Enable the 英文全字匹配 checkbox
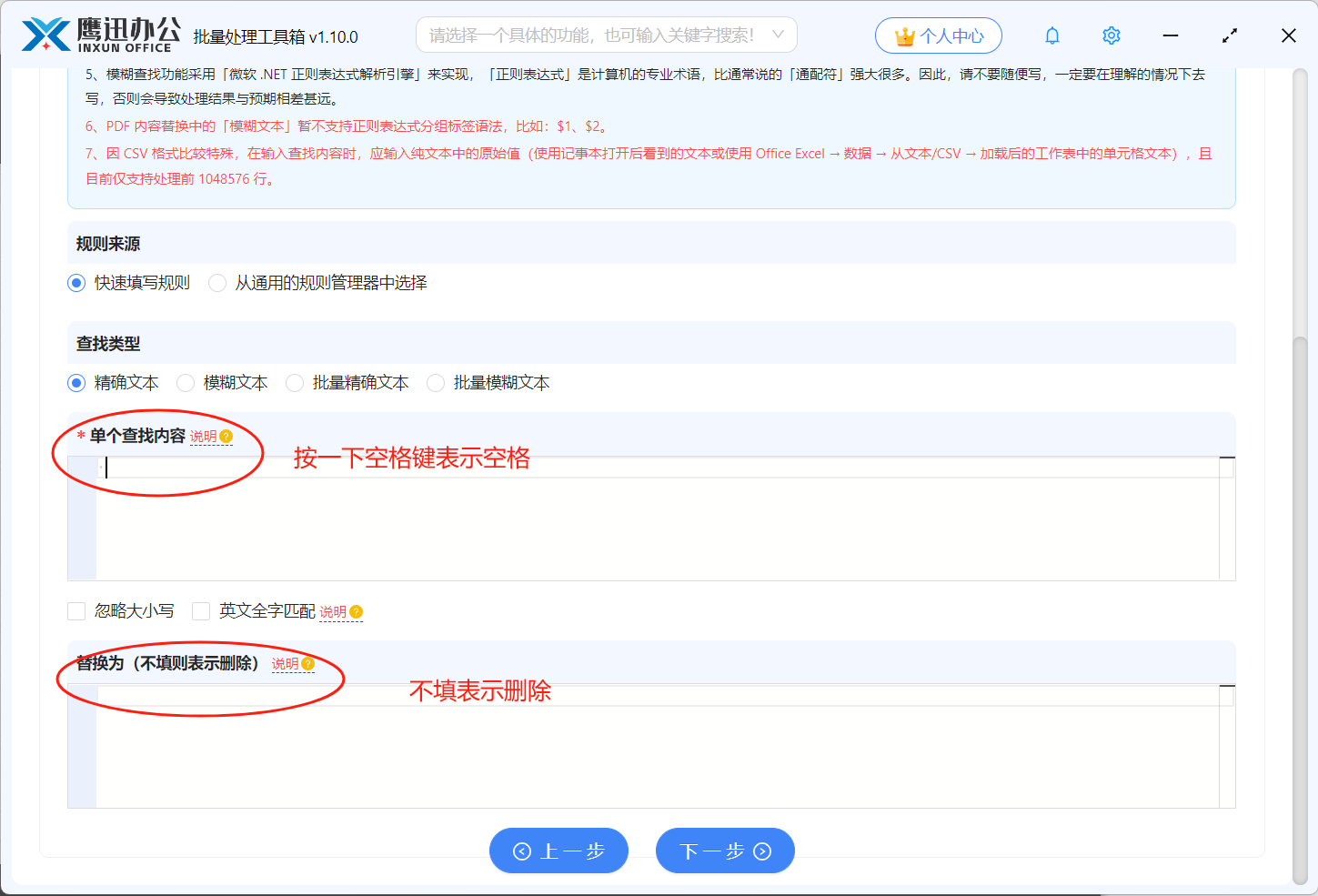Image resolution: width=1318 pixels, height=896 pixels. pos(202,610)
